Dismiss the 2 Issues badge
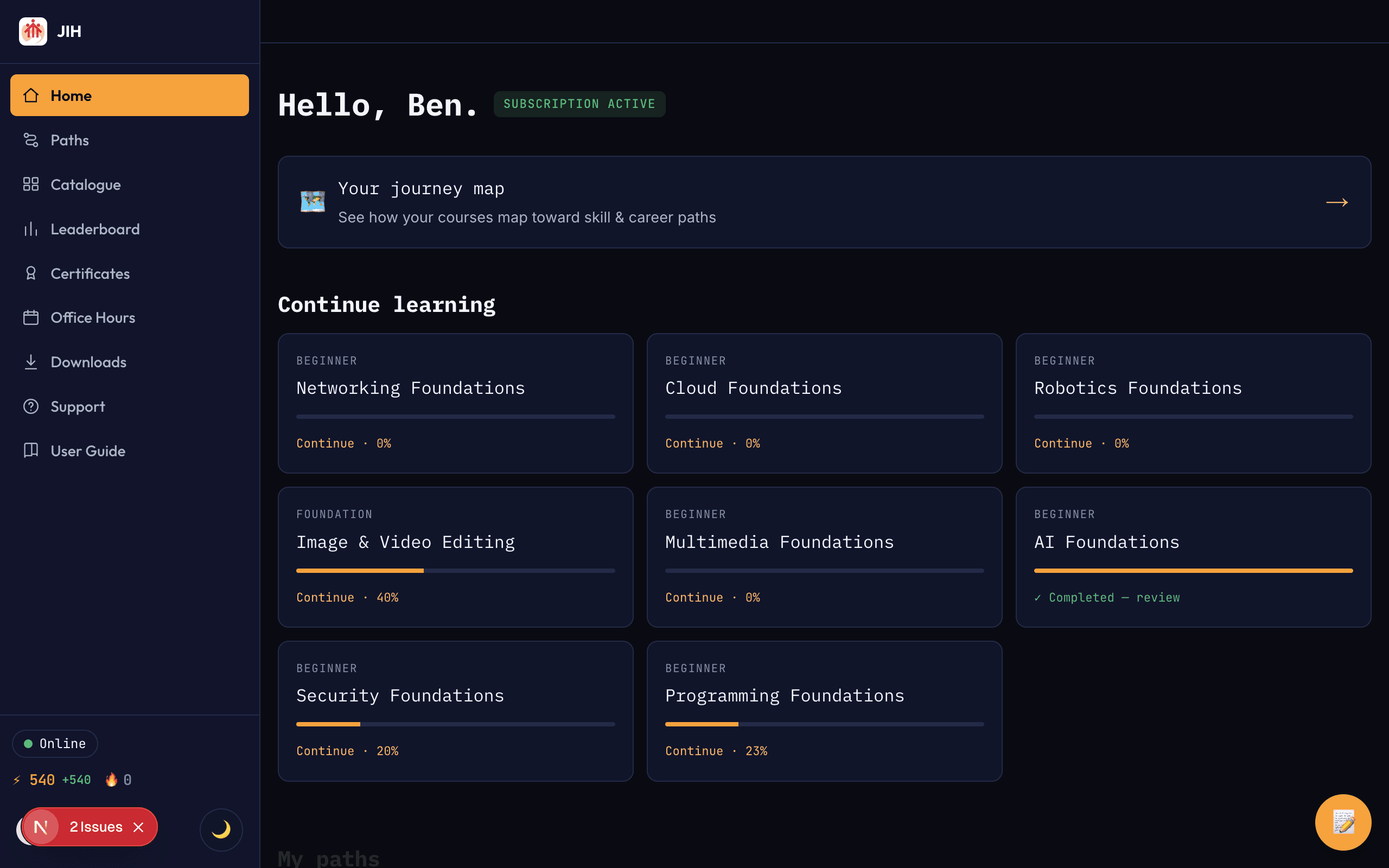The width and height of the screenshot is (1389, 868). point(138,827)
